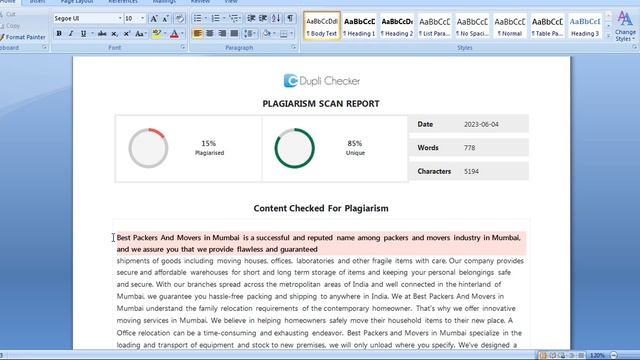Viewport: 640px width, 360px height.
Task: Sort the selected text alphabetically
Action: [x=276, y=18]
